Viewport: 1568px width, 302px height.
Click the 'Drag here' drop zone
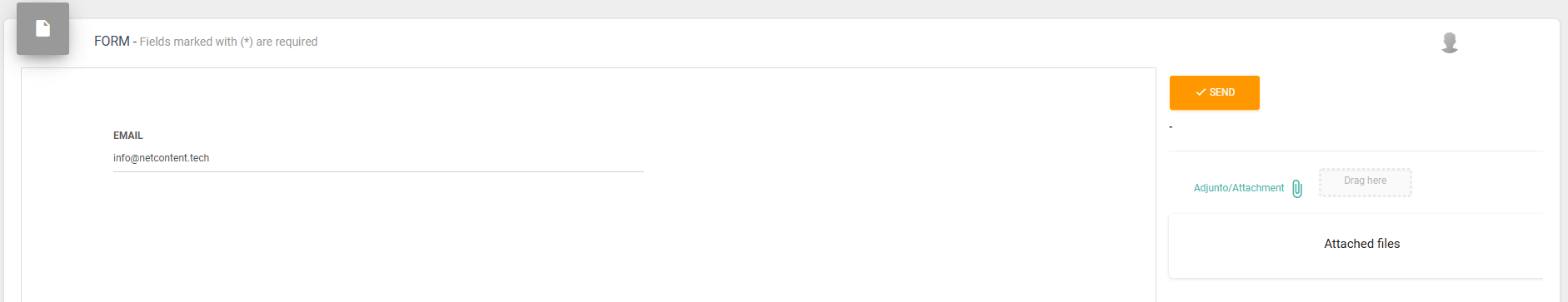(x=1366, y=182)
